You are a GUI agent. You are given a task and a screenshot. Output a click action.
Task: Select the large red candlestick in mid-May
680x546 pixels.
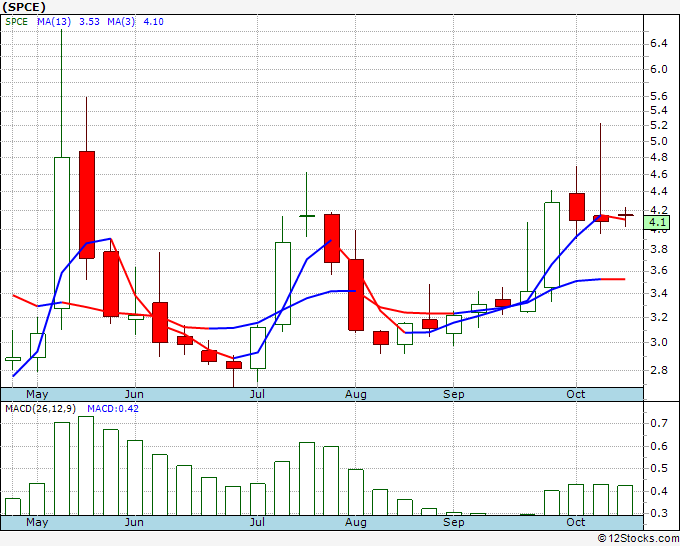point(86,204)
